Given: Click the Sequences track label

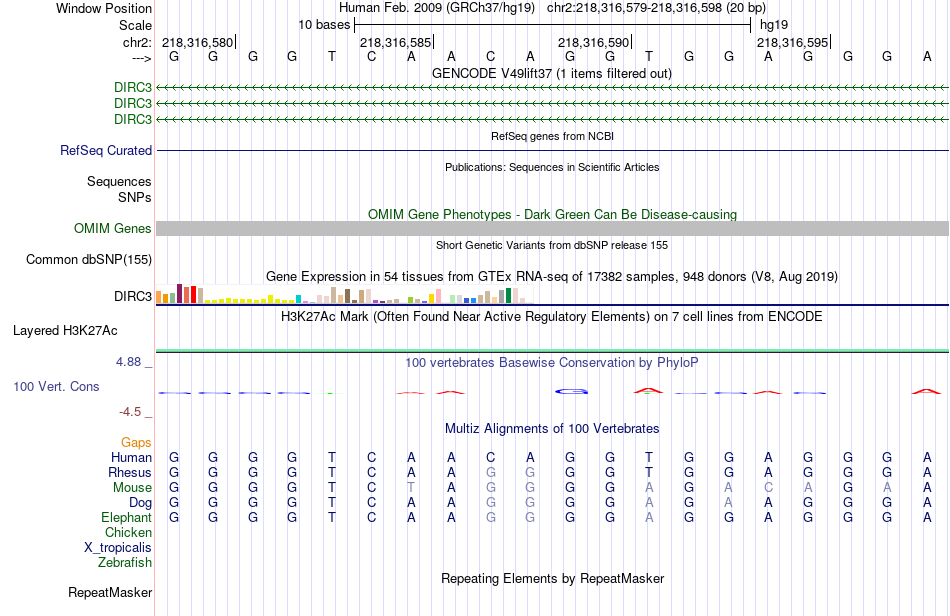Looking at the screenshot, I should coord(119,181).
